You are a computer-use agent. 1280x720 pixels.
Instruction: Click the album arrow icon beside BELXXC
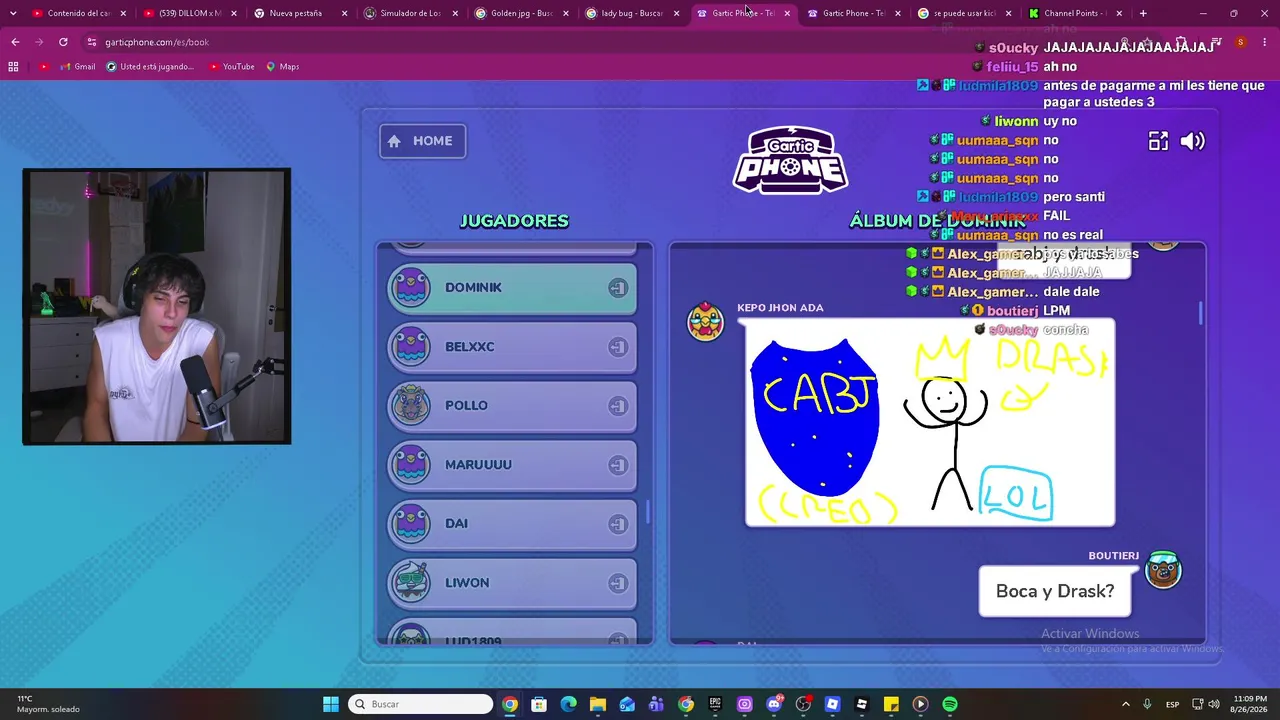[618, 347]
